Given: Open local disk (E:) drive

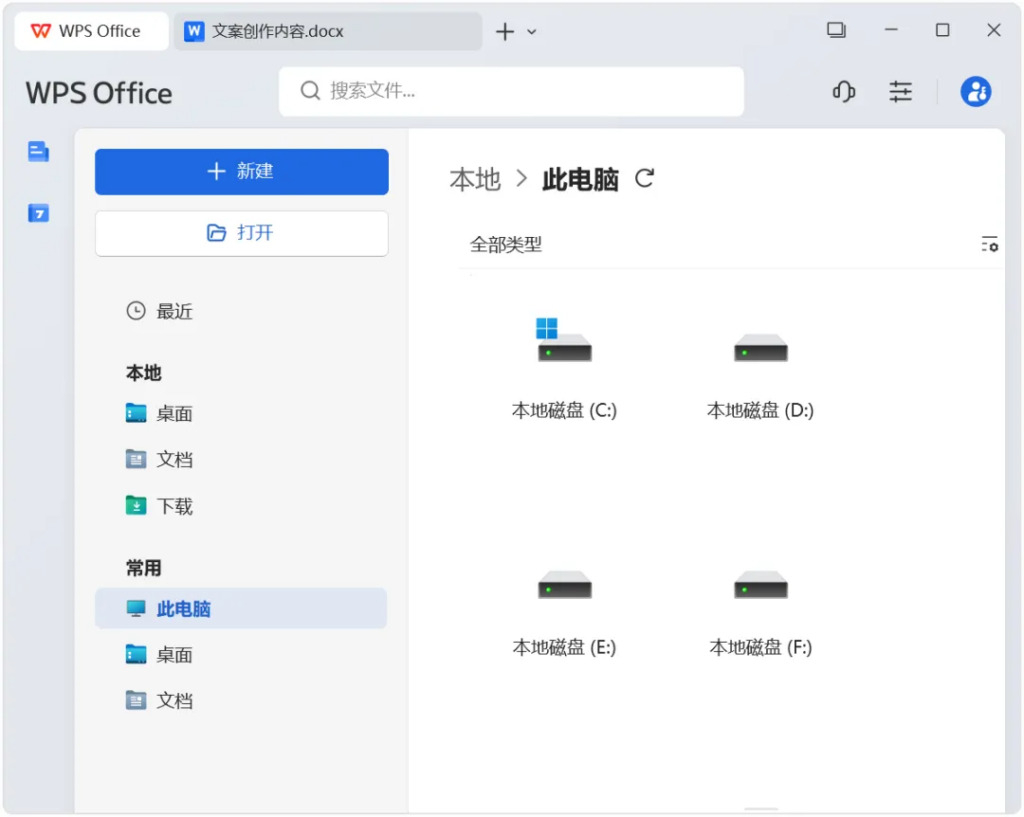Looking at the screenshot, I should (564, 605).
